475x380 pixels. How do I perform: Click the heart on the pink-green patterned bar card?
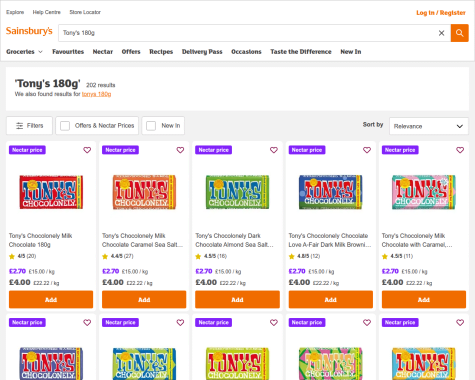pos(367,322)
